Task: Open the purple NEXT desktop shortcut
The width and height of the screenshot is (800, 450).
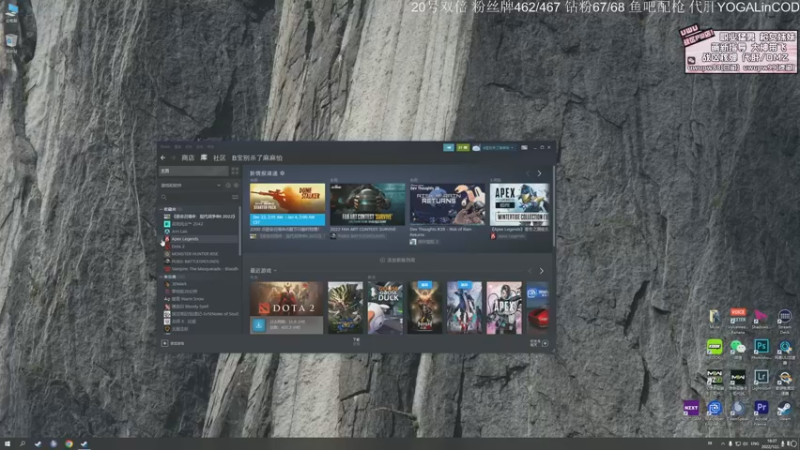Action: click(691, 410)
